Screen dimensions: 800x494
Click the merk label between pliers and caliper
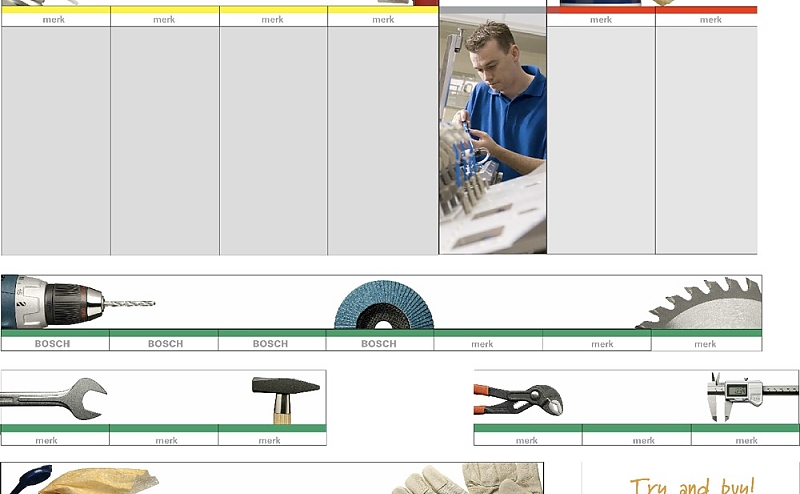[643, 440]
